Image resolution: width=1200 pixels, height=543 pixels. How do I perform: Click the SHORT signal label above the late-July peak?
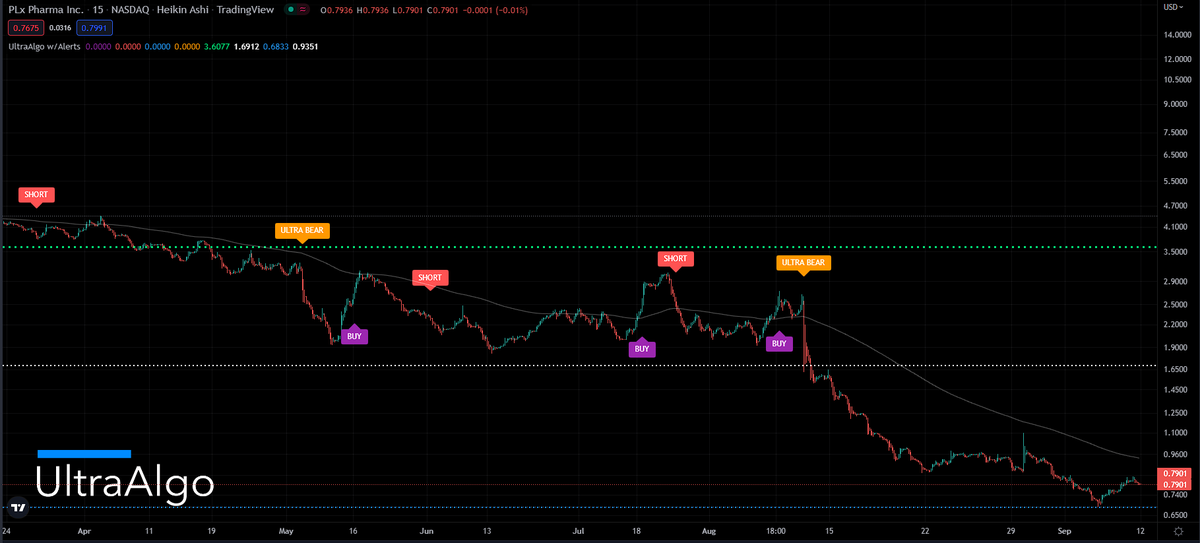click(675, 260)
